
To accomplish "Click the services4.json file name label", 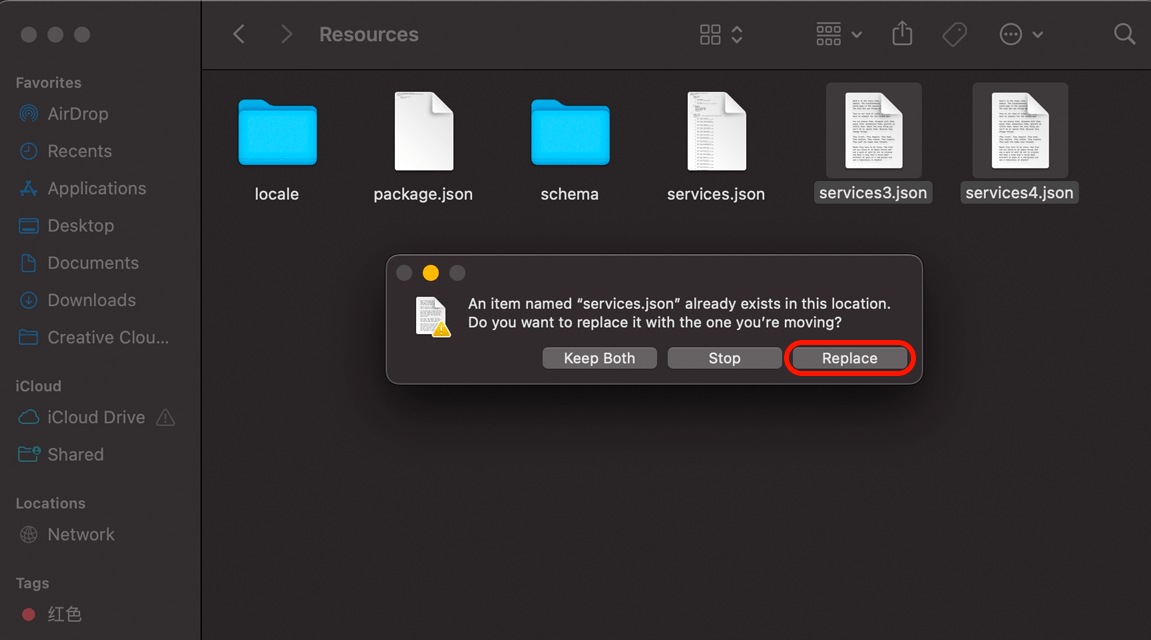I will tap(1020, 193).
